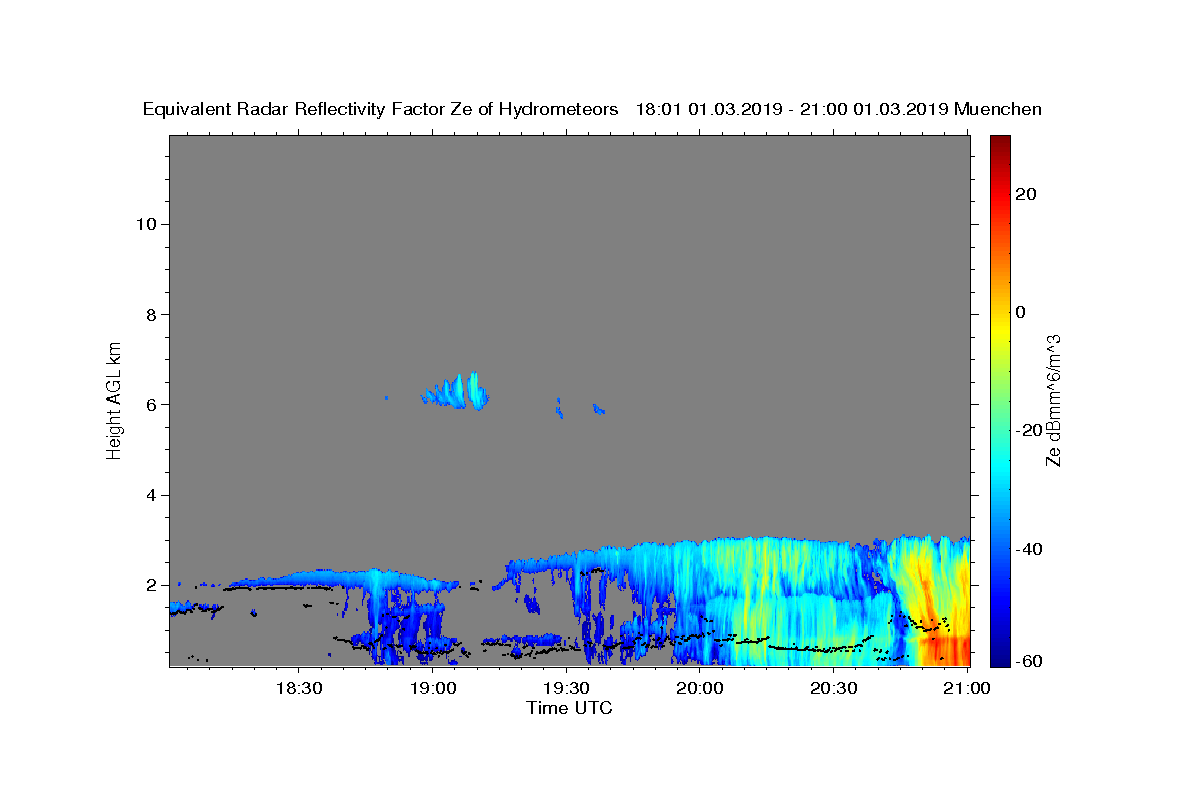Click the height tick label 4

(151, 495)
